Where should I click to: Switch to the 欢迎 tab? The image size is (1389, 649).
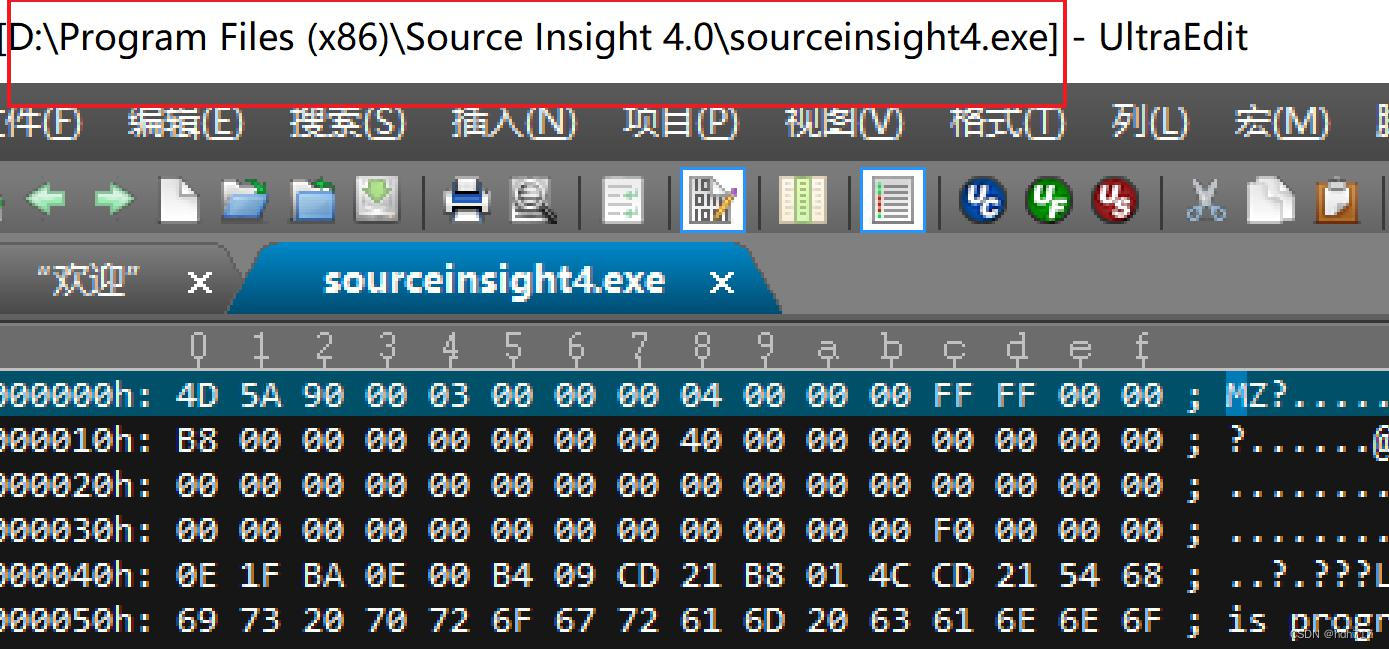[89, 281]
